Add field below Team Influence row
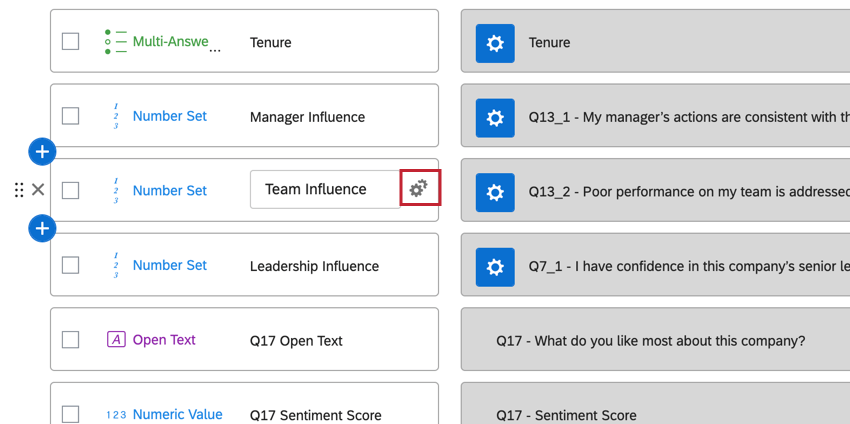 pyautogui.click(x=42, y=229)
